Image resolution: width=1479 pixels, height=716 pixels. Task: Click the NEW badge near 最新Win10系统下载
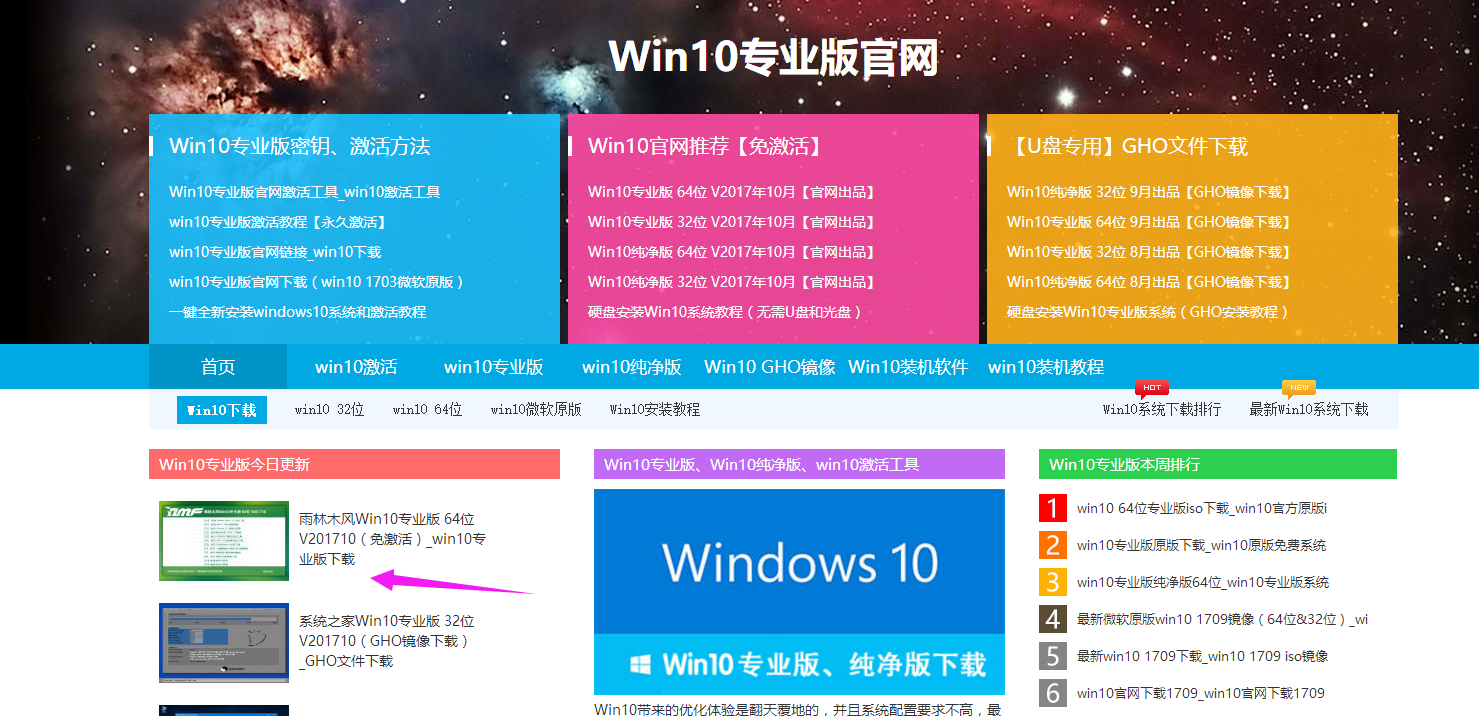1296,388
